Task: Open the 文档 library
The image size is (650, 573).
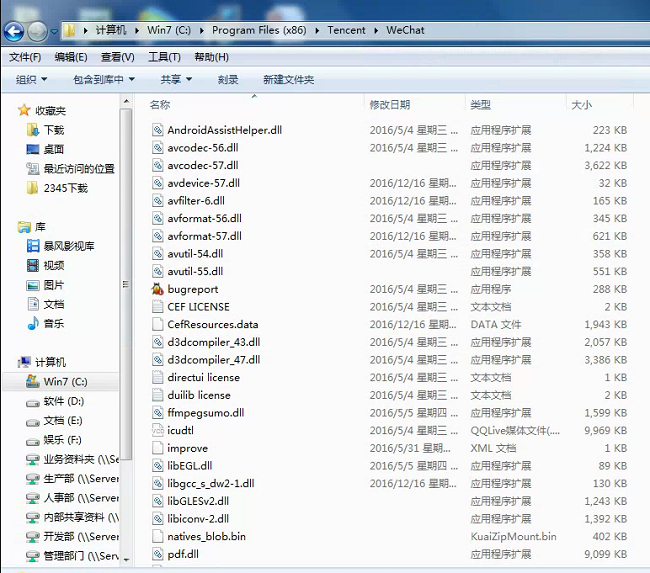Action: [x=54, y=304]
